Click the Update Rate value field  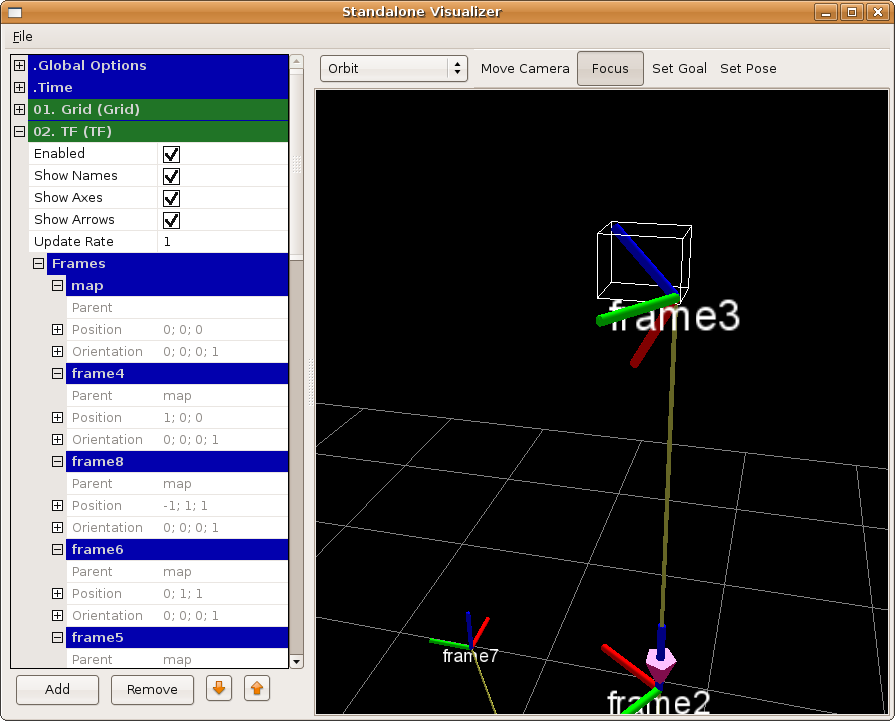click(x=223, y=242)
